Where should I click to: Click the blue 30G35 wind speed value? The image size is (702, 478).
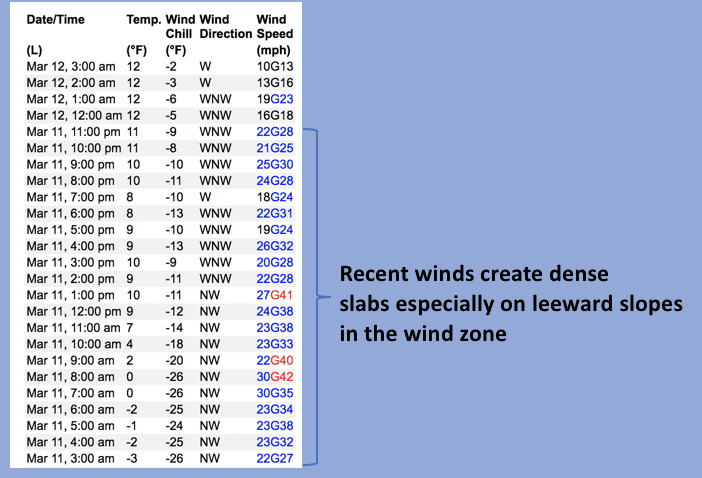point(274,393)
